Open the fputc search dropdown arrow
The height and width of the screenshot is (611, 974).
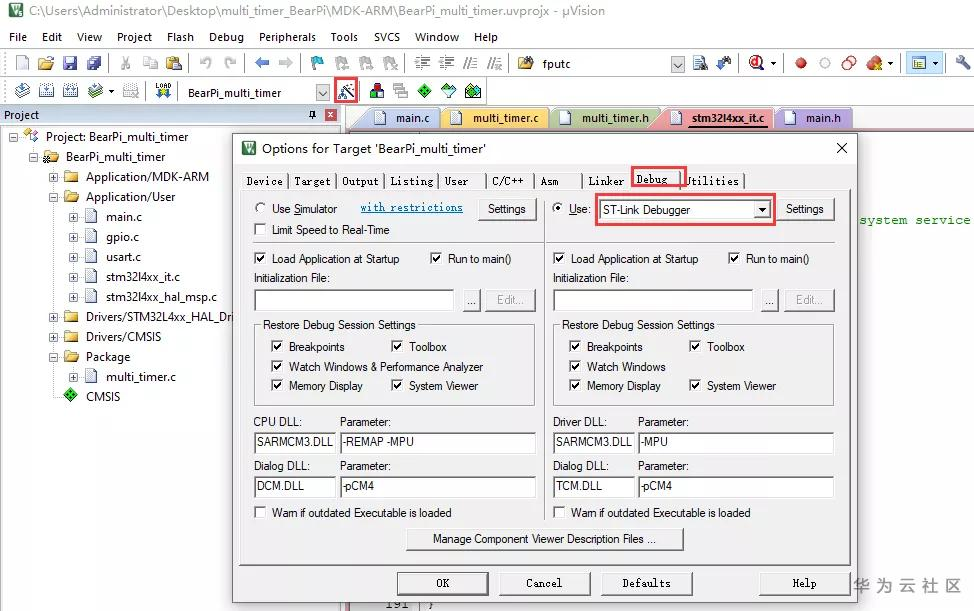[x=678, y=64]
